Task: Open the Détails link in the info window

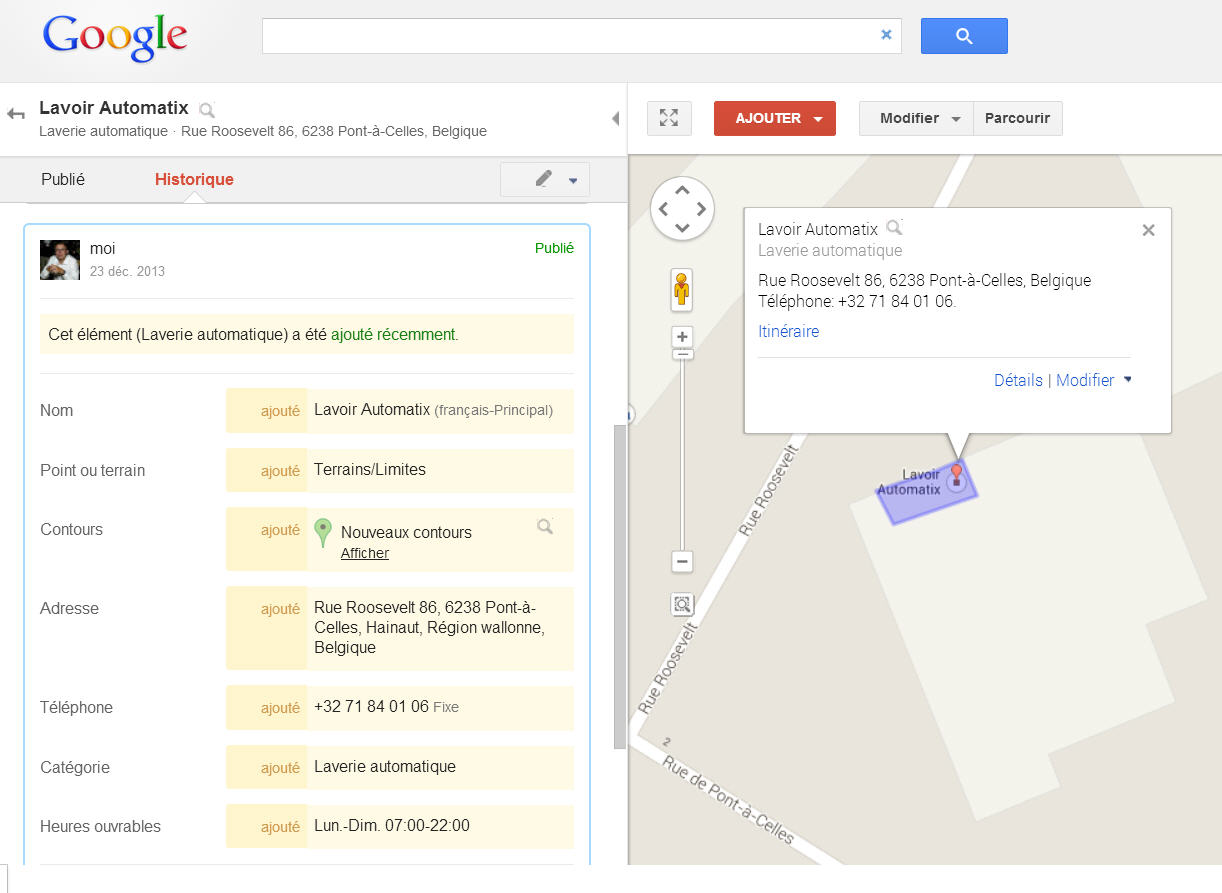Action: coord(1018,380)
